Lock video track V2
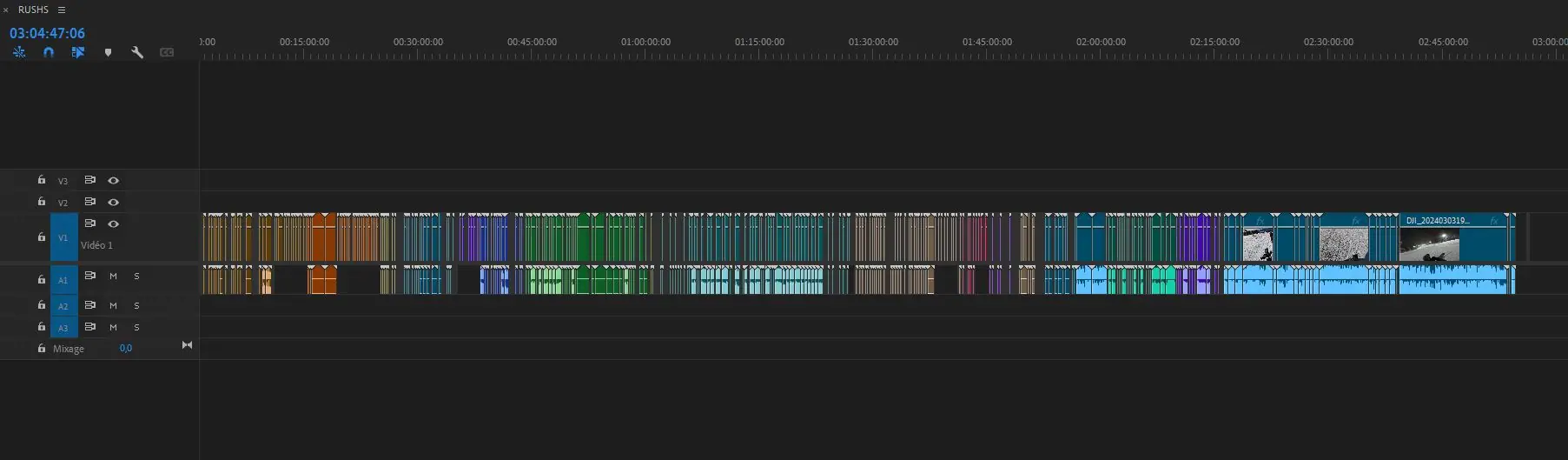The width and height of the screenshot is (1568, 460). [41, 202]
